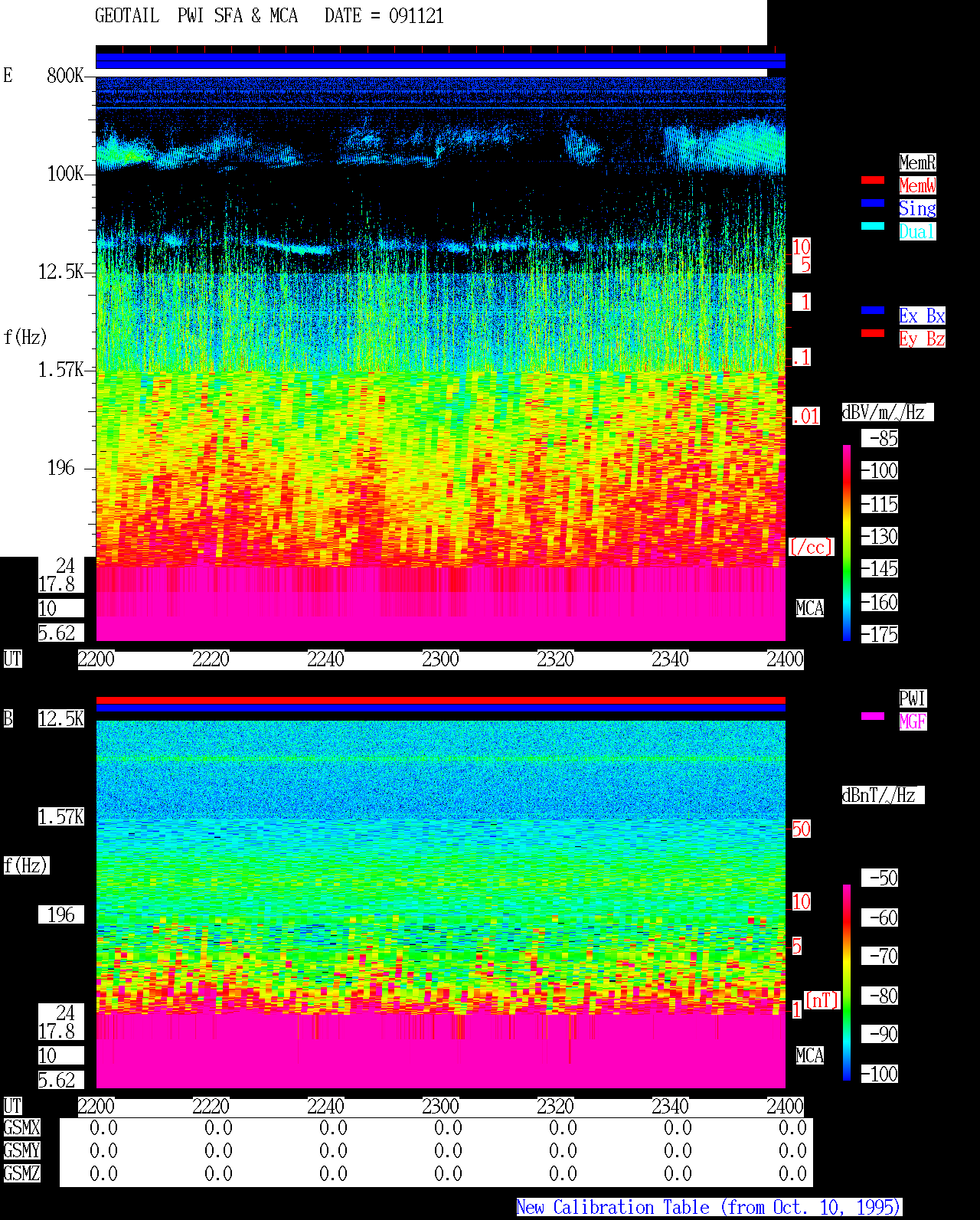Screen dimensions: 980x1220
Task: Click the magenta MGF legend swatch
Action: (873, 716)
